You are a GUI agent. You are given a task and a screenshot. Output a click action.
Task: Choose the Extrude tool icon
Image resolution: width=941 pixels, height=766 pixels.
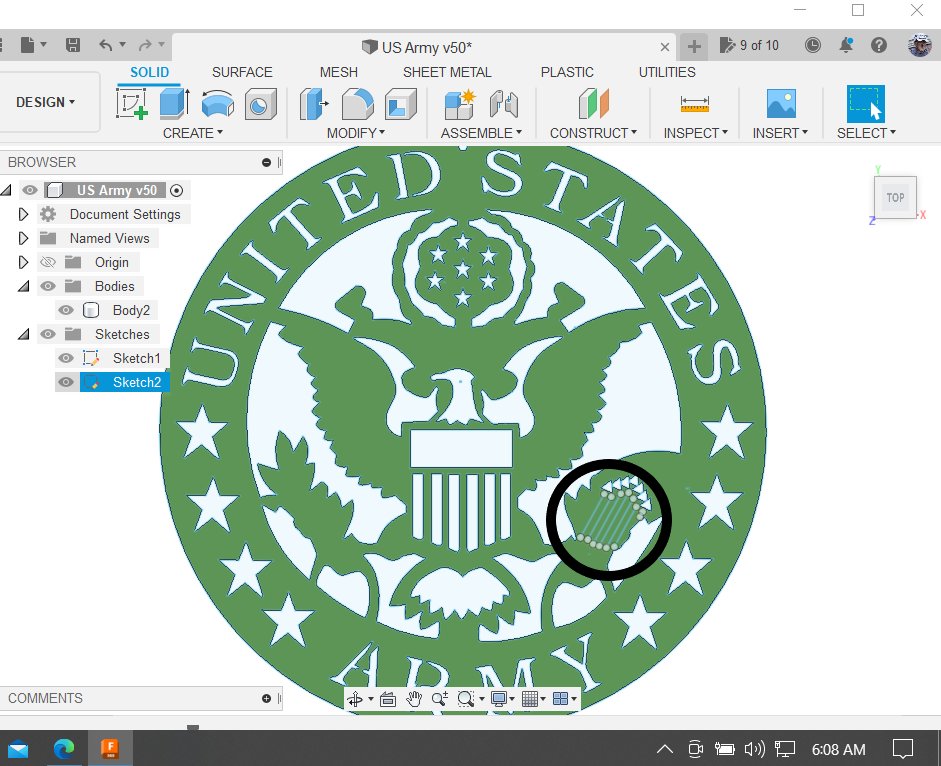click(175, 103)
